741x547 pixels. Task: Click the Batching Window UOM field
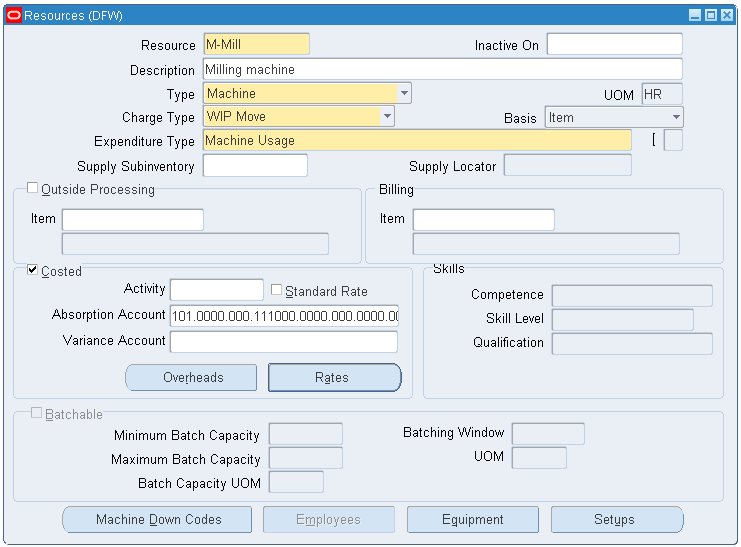coord(539,458)
